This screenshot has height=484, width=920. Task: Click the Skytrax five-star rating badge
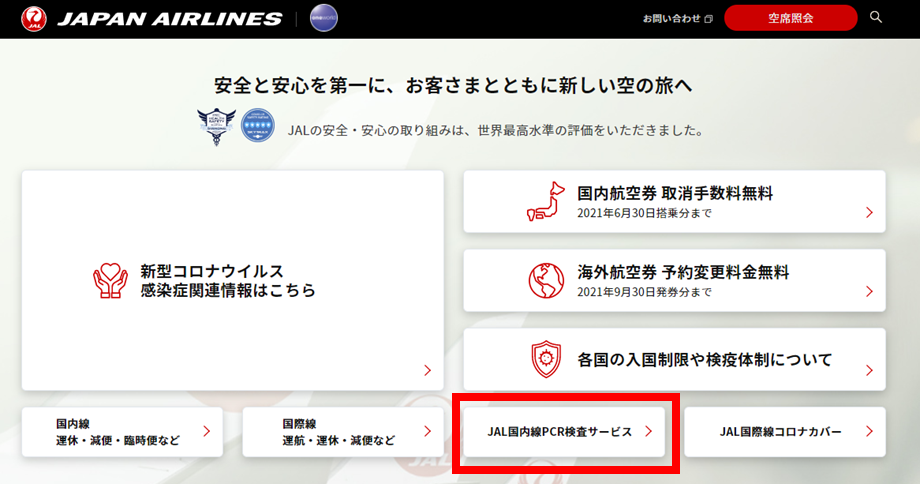click(258, 125)
